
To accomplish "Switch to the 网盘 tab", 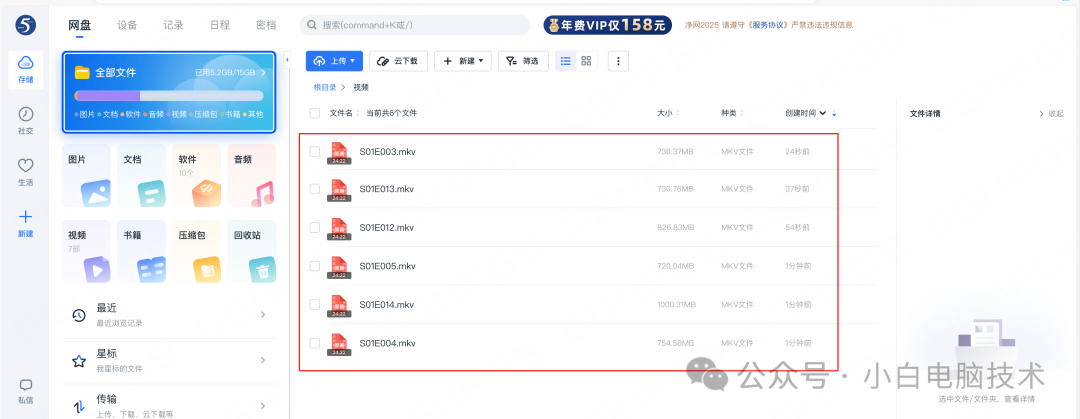I will coord(80,25).
